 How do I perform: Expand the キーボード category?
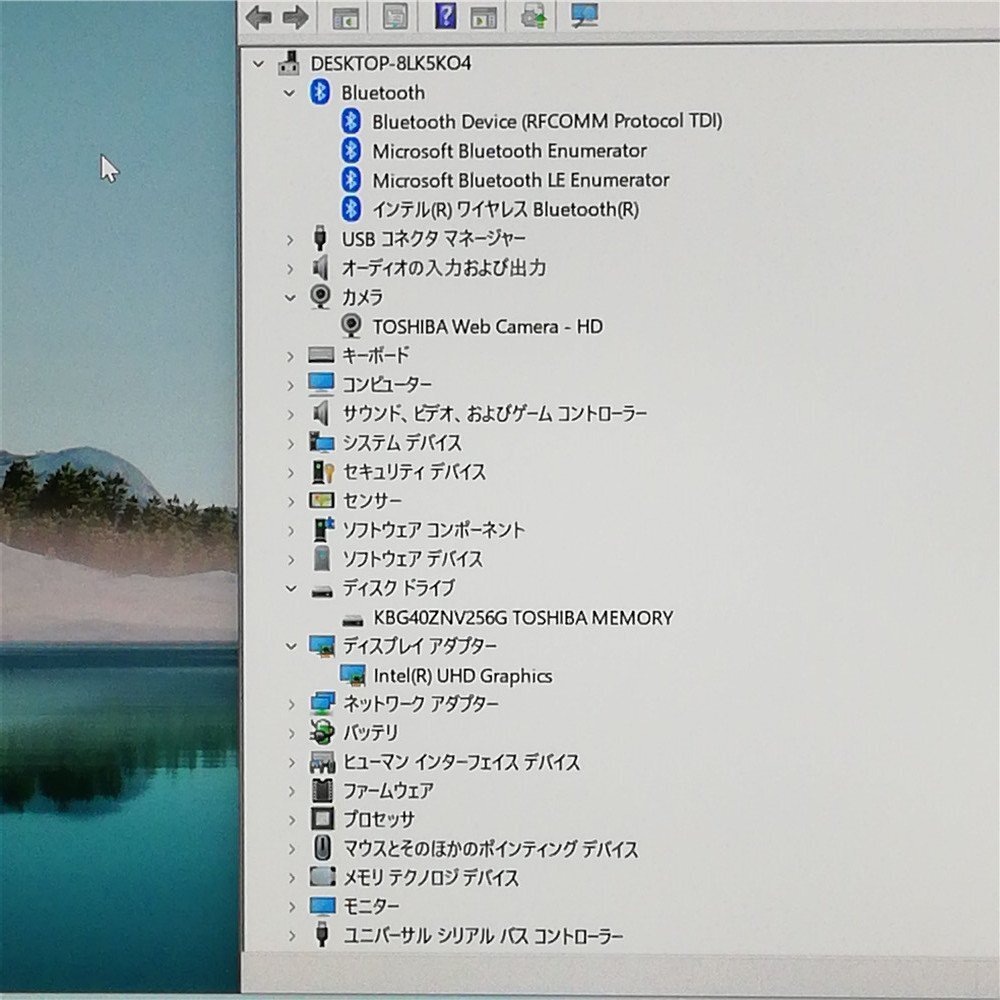[x=291, y=356]
